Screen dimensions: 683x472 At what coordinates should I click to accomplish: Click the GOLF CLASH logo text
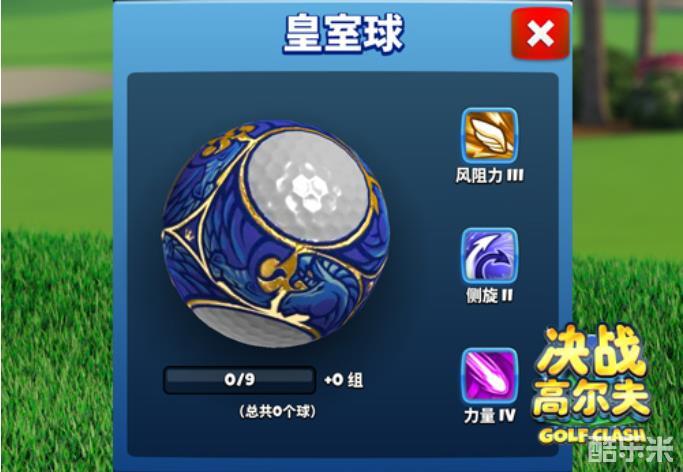(x=592, y=435)
